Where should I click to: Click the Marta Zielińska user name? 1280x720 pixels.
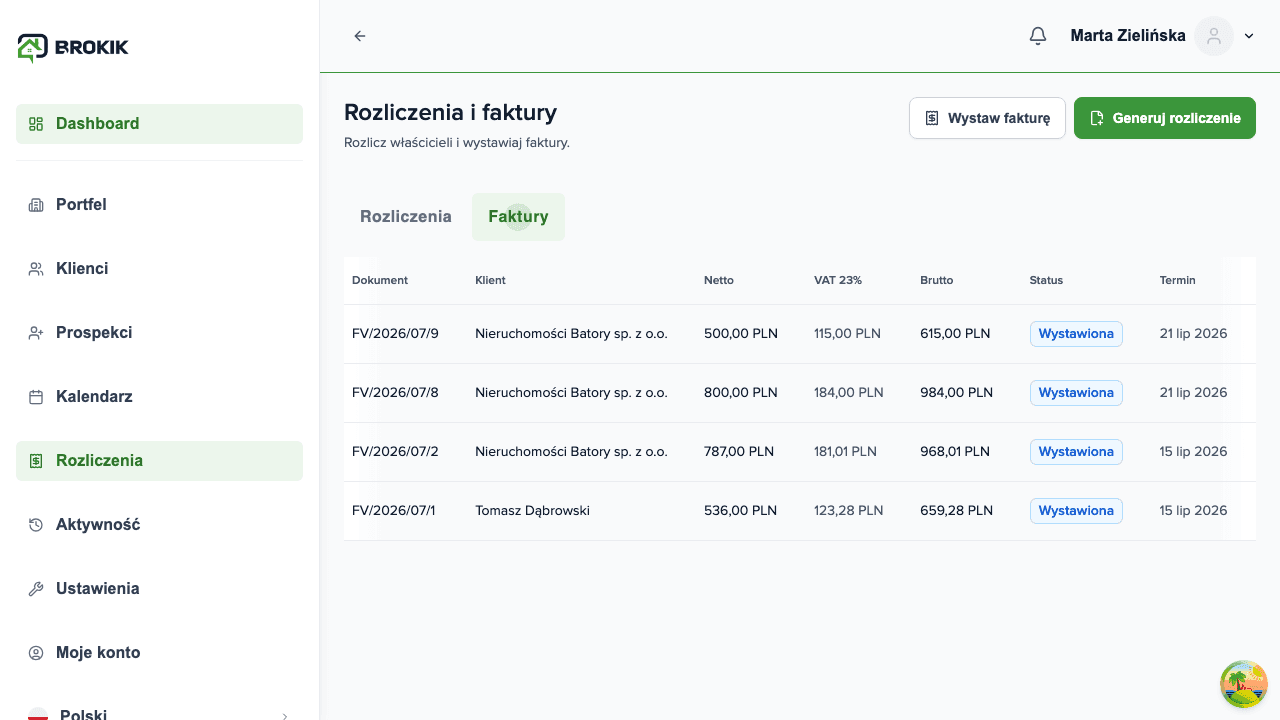[1128, 36]
